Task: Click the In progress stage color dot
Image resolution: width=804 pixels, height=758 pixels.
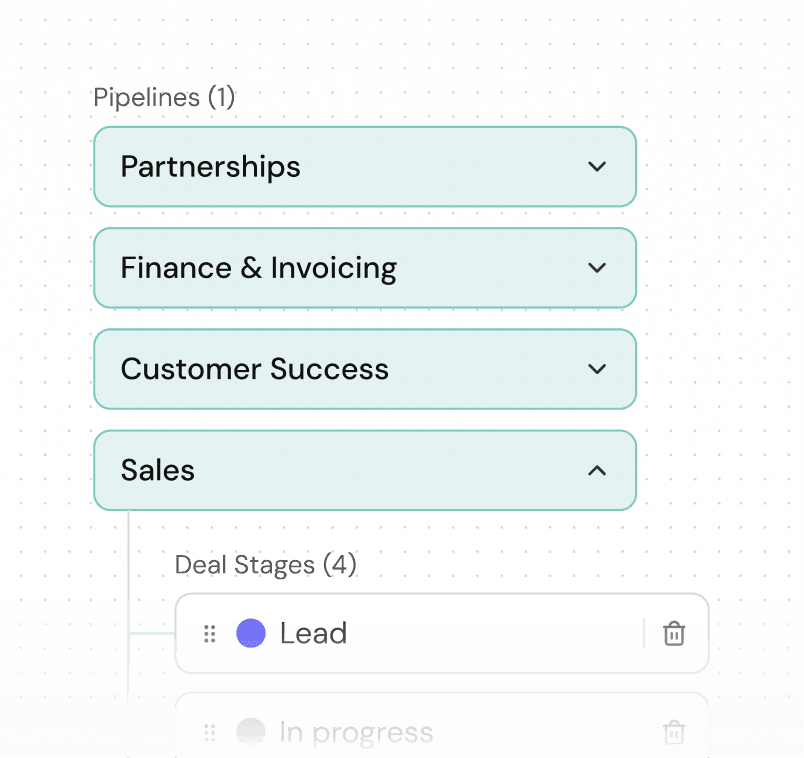Action: click(x=251, y=732)
